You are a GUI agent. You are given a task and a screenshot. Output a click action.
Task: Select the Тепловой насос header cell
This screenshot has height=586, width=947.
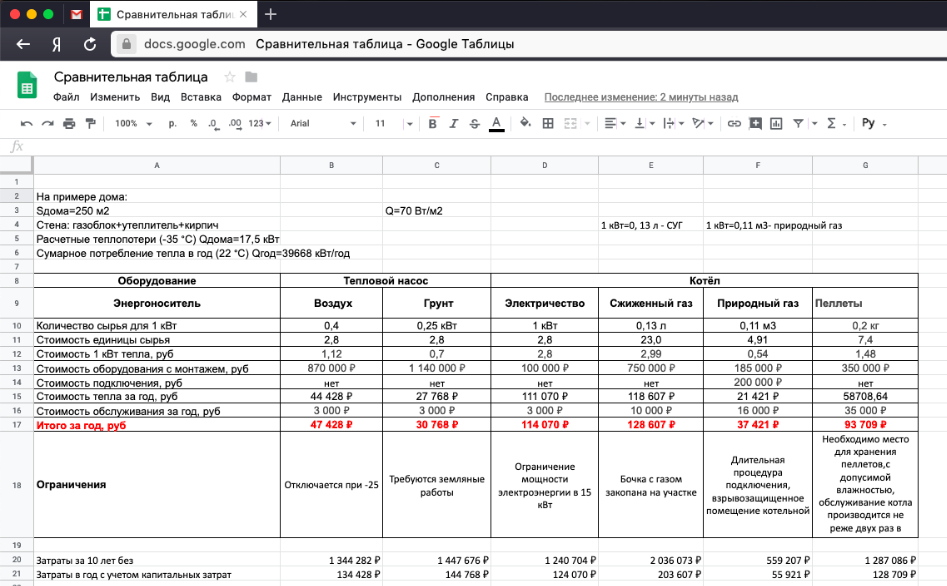385,281
